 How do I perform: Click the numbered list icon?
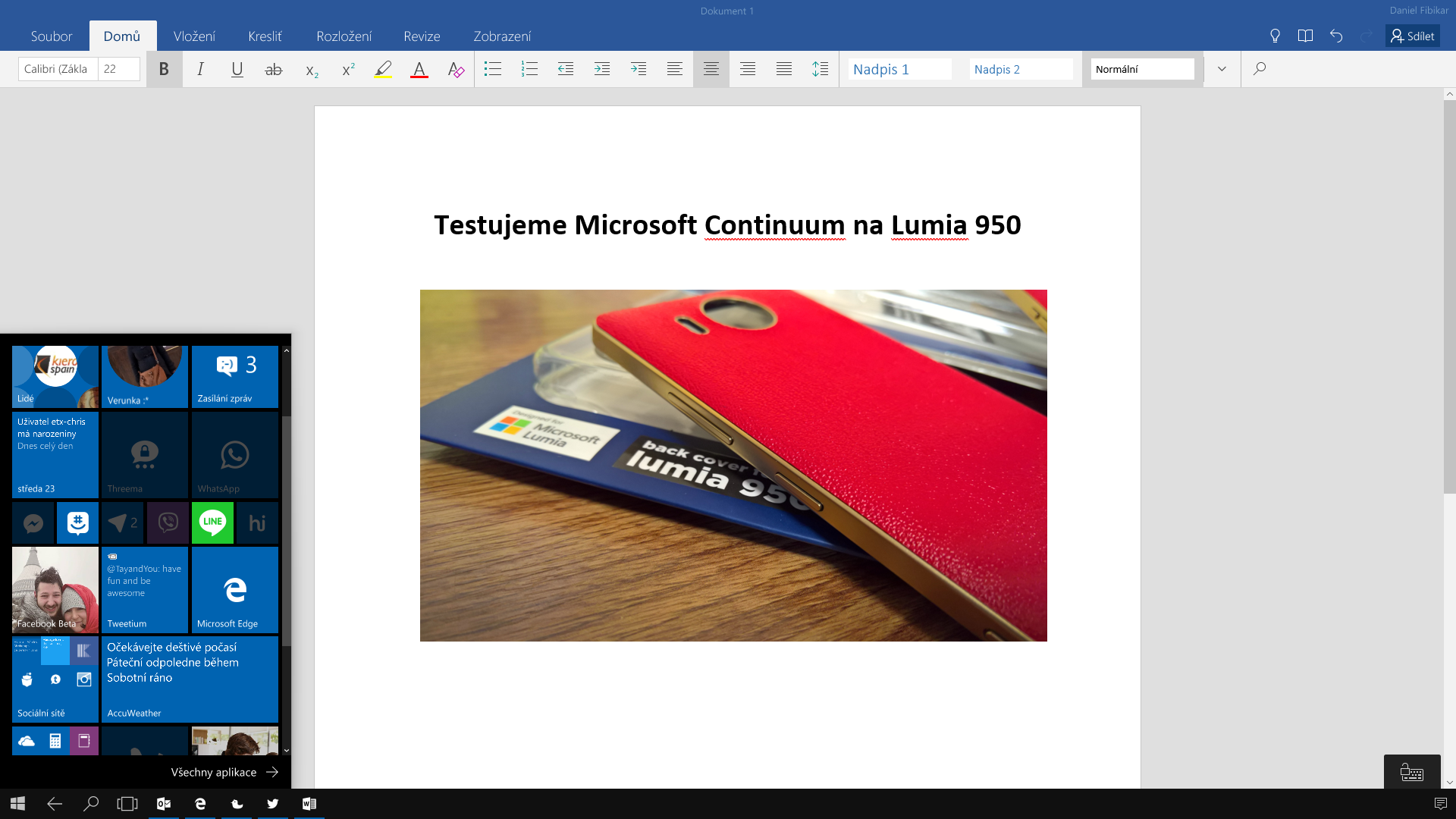pyautogui.click(x=529, y=69)
